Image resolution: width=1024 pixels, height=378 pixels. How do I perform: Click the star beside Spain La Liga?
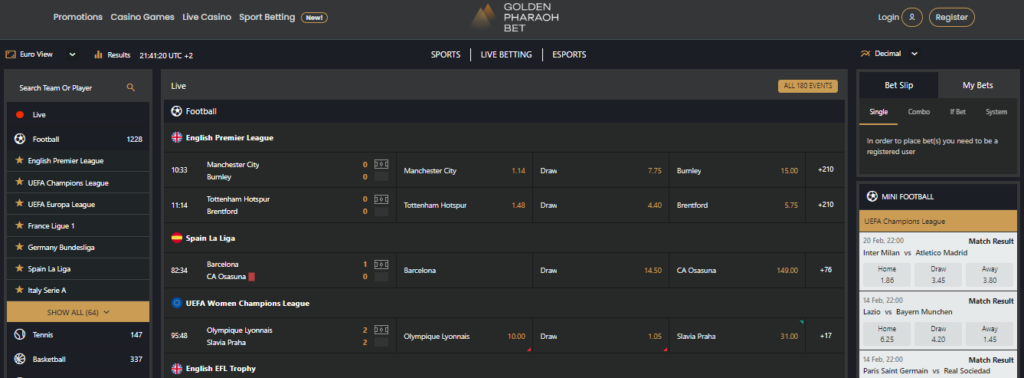[19, 268]
